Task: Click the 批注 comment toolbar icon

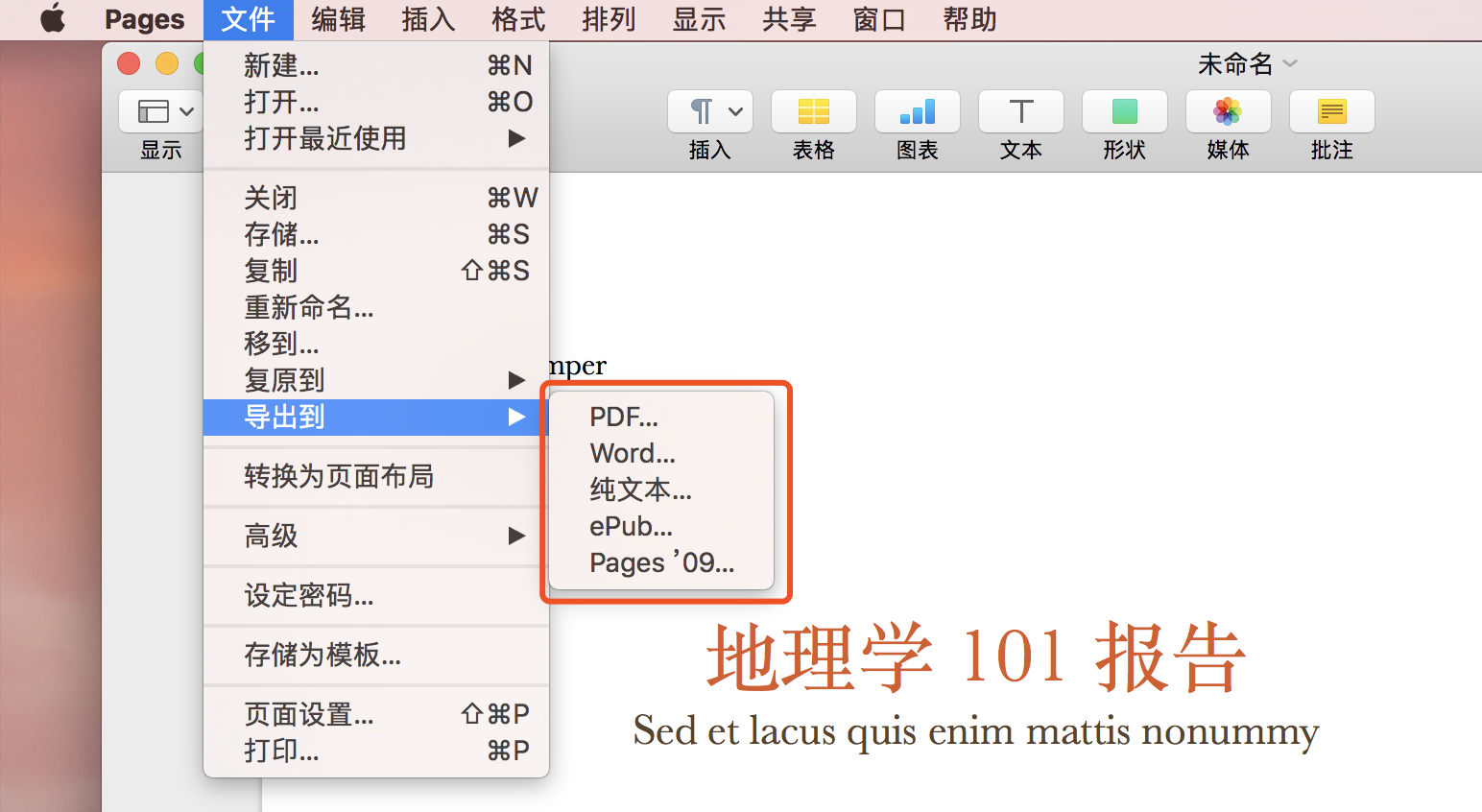Action: (x=1332, y=111)
